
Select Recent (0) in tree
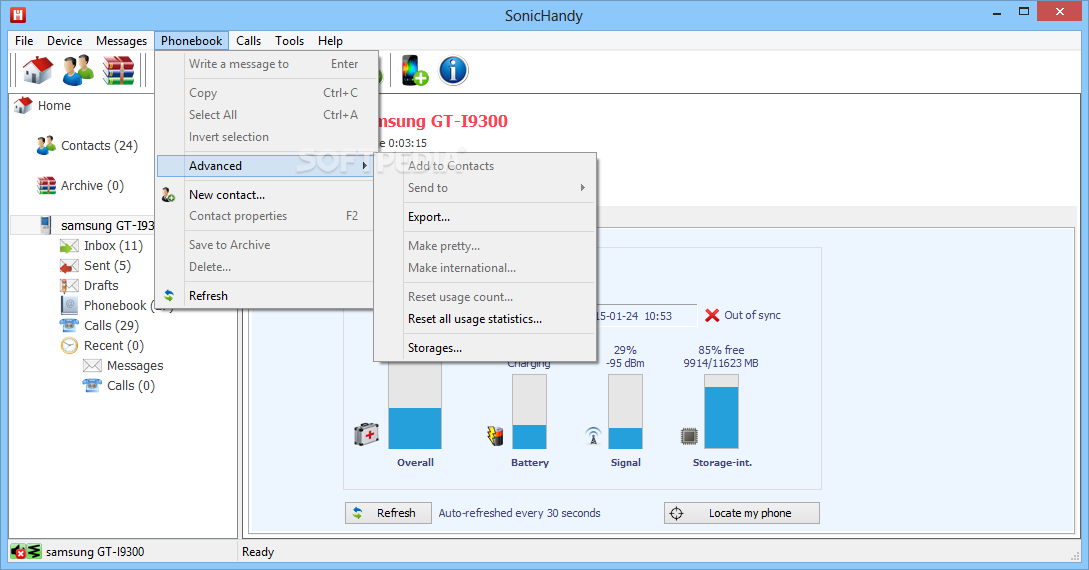(x=113, y=346)
